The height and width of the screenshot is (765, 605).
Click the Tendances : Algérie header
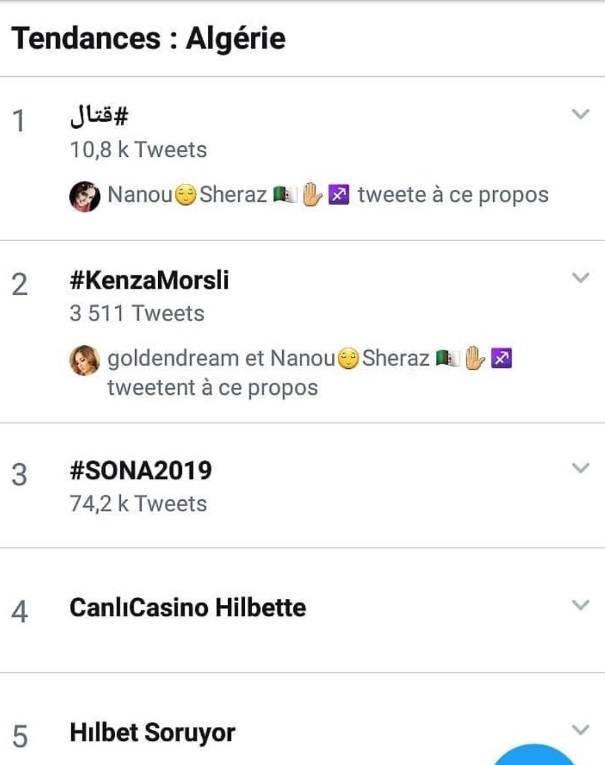click(148, 38)
